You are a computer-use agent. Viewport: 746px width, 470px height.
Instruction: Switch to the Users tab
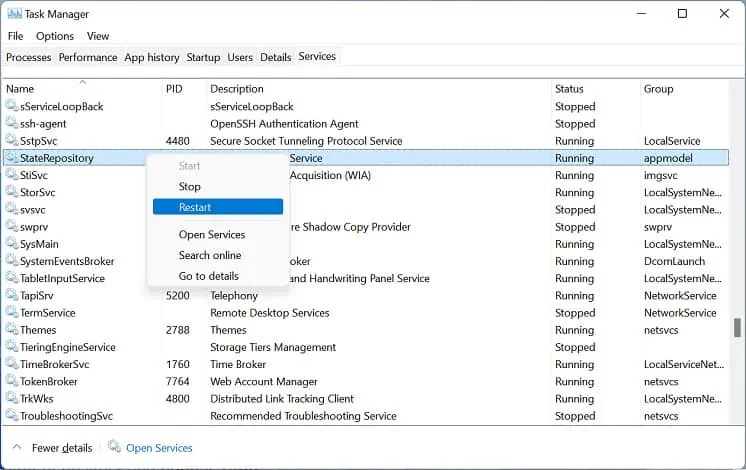(240, 58)
